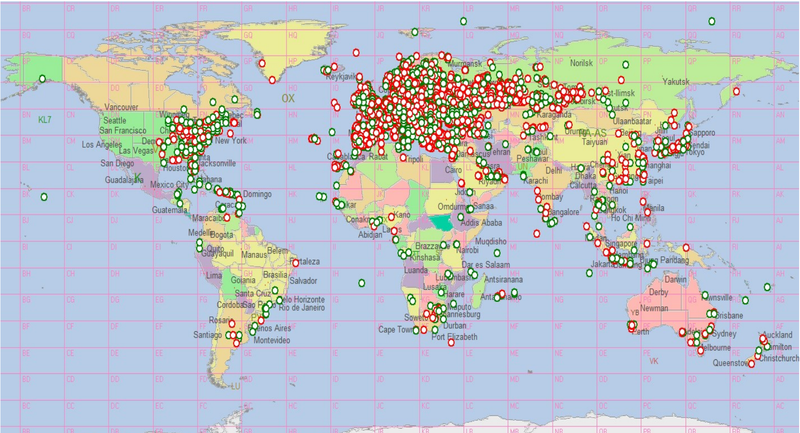The width and height of the screenshot is (800, 433).
Task: Click the red marker at Queenstown
Action: coord(752,364)
